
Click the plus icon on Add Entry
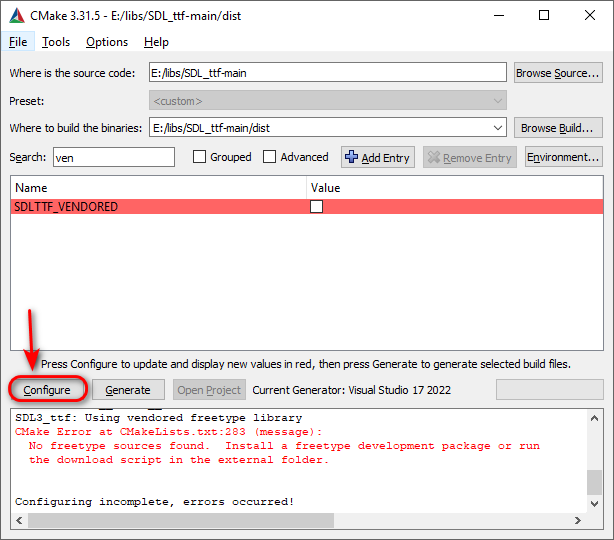point(351,157)
